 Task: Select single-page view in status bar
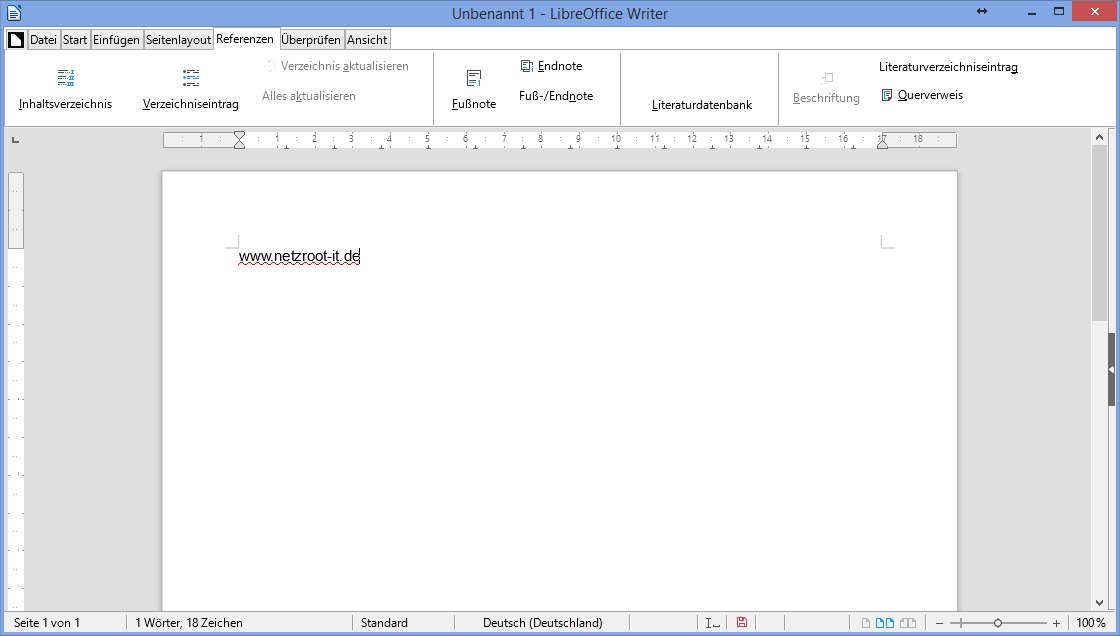tap(866, 622)
